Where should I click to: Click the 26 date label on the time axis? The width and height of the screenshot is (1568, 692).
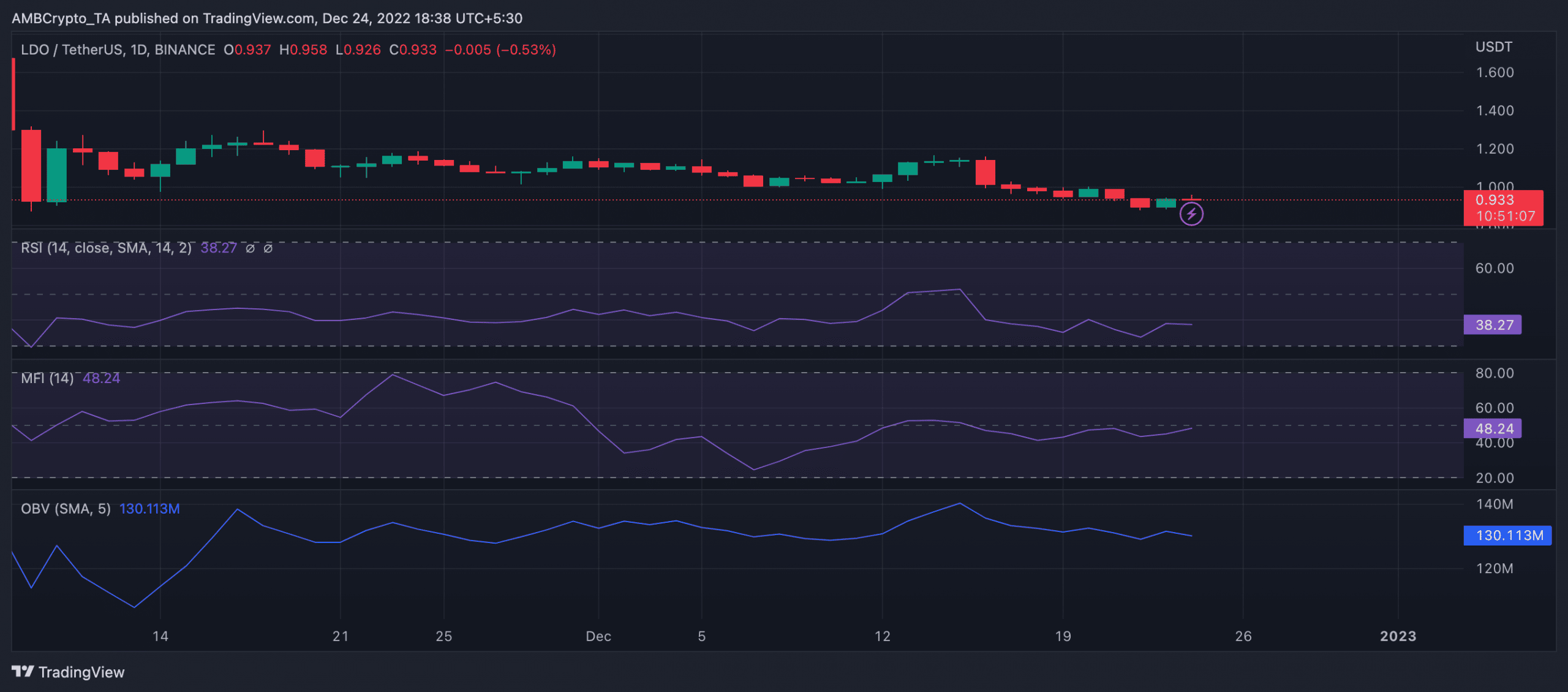pos(1243,636)
